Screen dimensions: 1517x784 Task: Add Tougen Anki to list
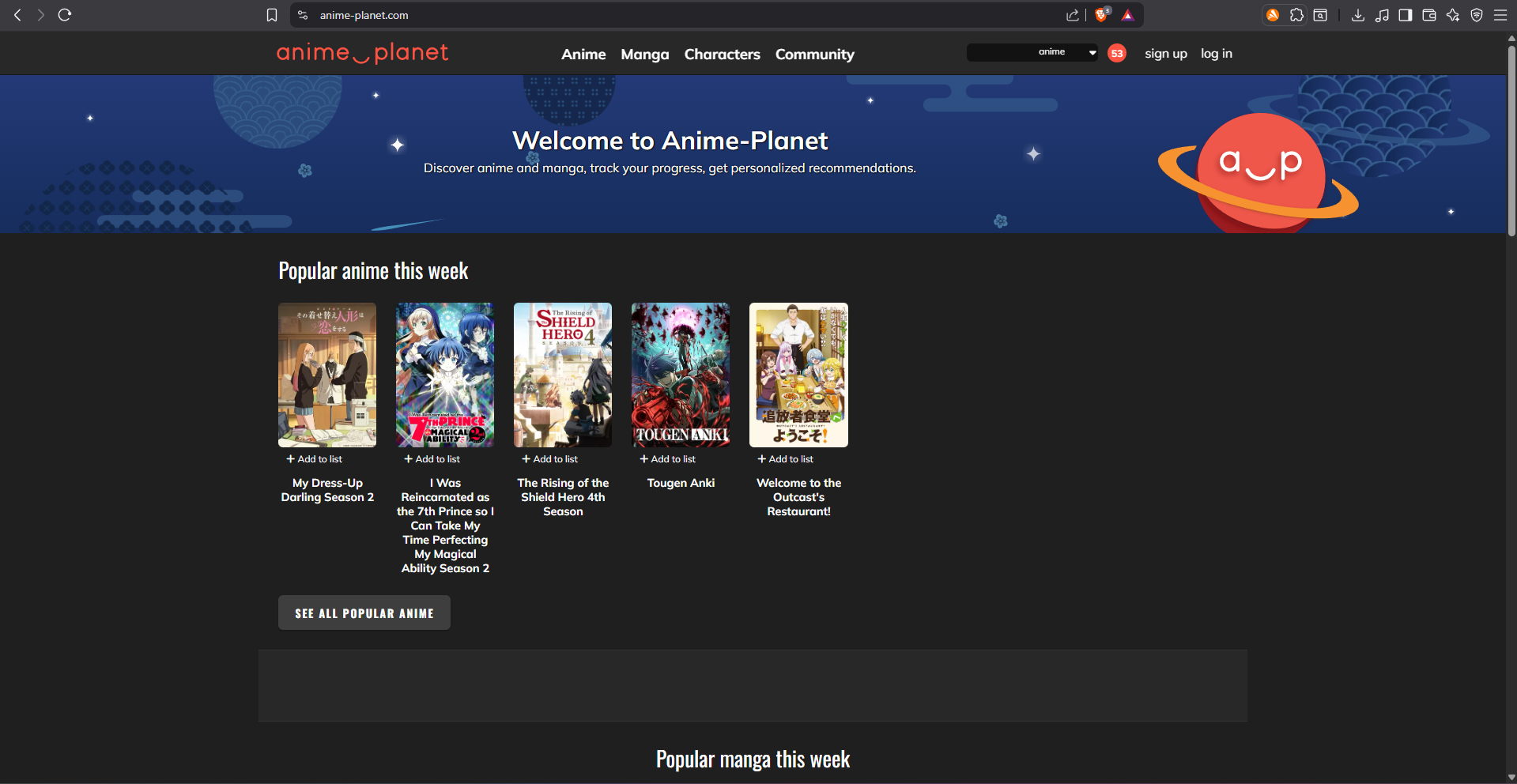(668, 459)
